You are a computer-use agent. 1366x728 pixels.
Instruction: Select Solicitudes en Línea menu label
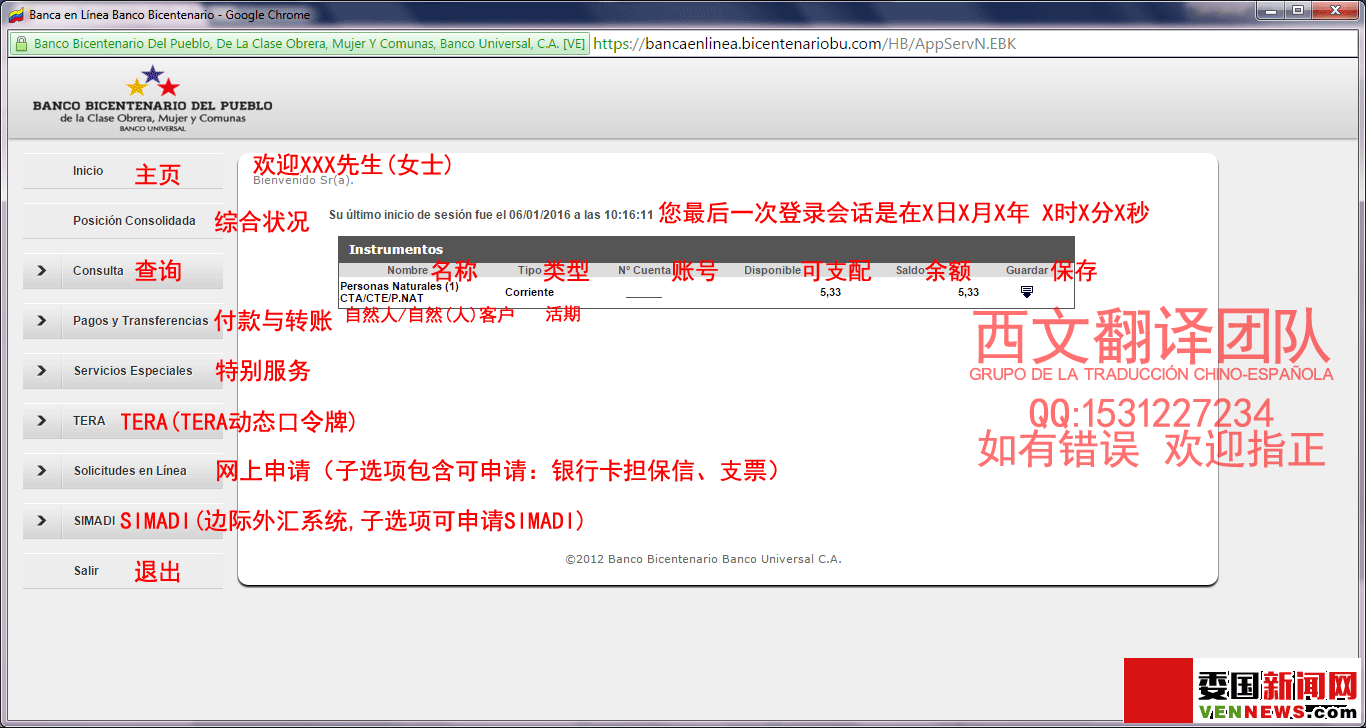[x=130, y=471]
